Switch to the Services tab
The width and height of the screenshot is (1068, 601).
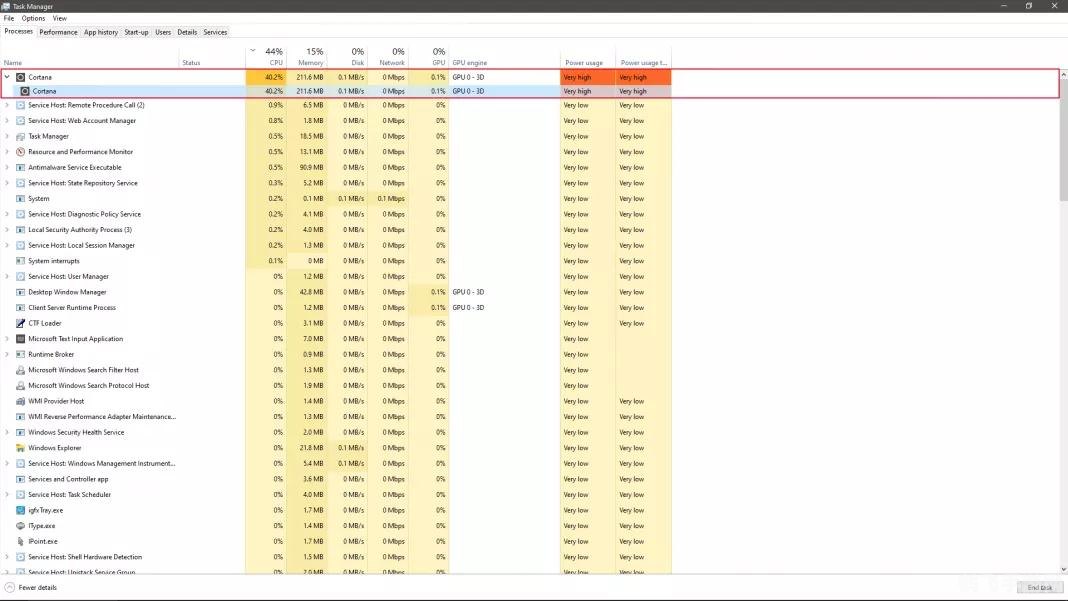pos(215,32)
